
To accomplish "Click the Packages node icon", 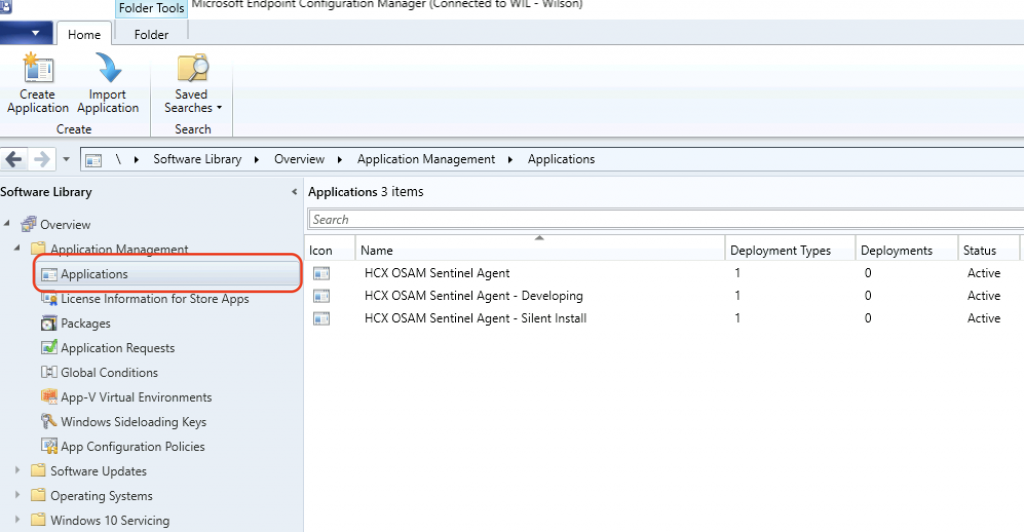I will [49, 323].
